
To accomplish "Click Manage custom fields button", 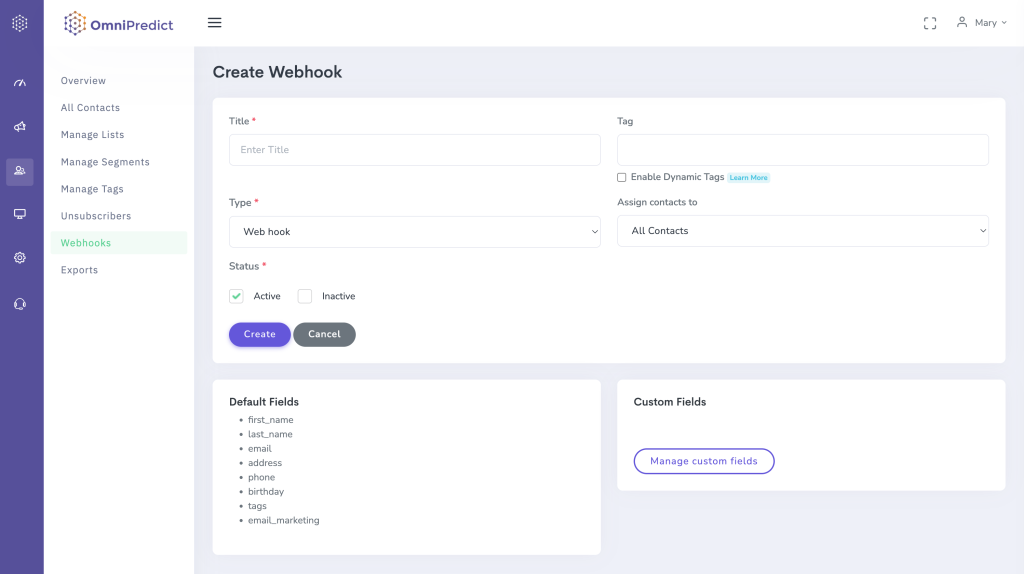I will tap(704, 461).
